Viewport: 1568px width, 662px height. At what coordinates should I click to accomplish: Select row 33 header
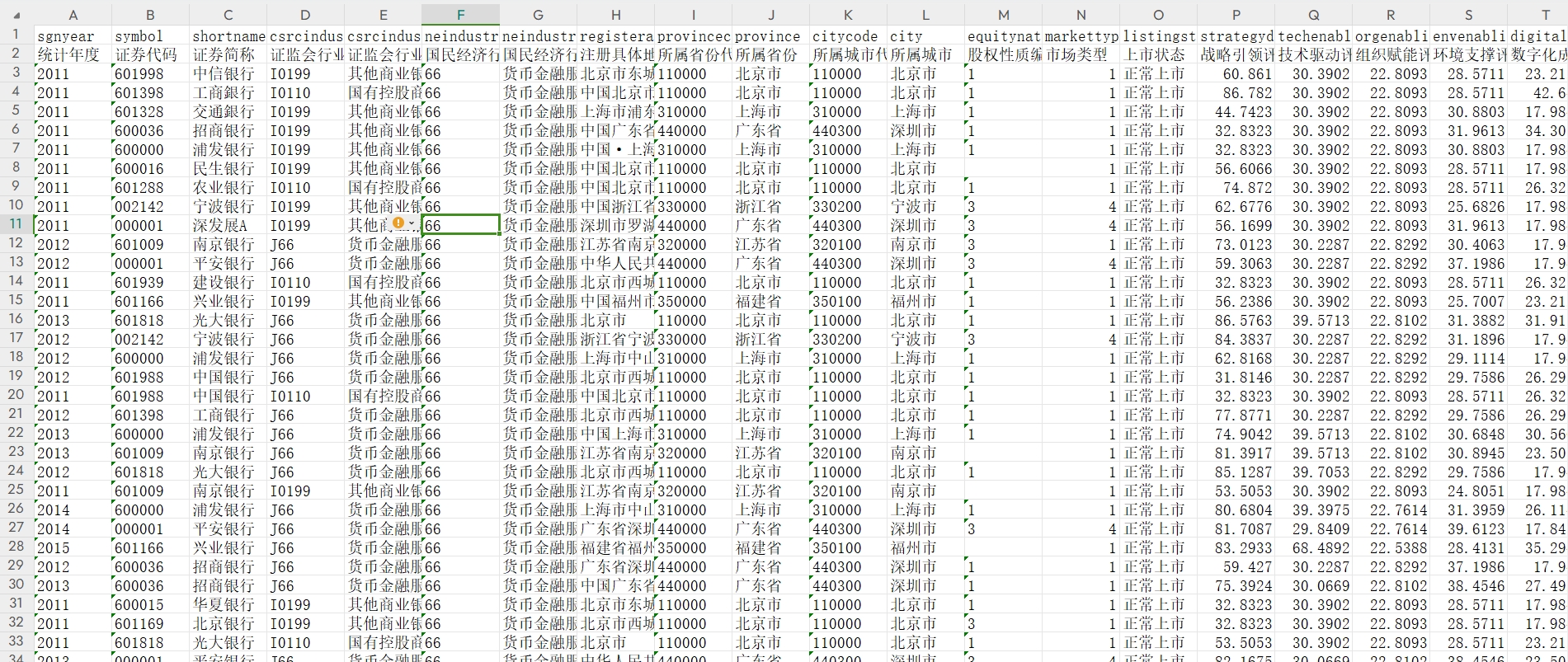coord(16,642)
